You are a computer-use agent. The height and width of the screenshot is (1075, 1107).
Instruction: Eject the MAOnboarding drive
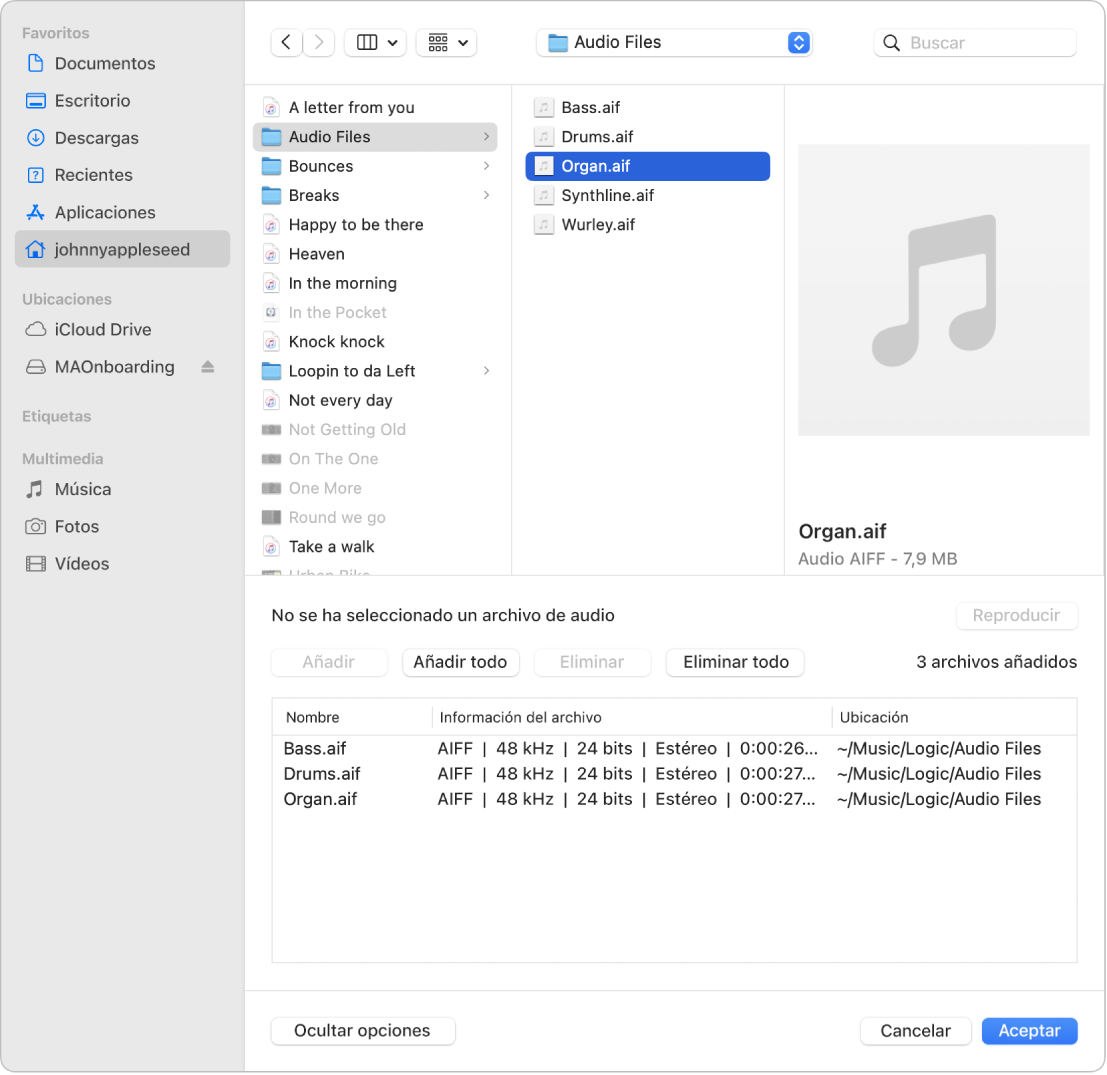206,367
